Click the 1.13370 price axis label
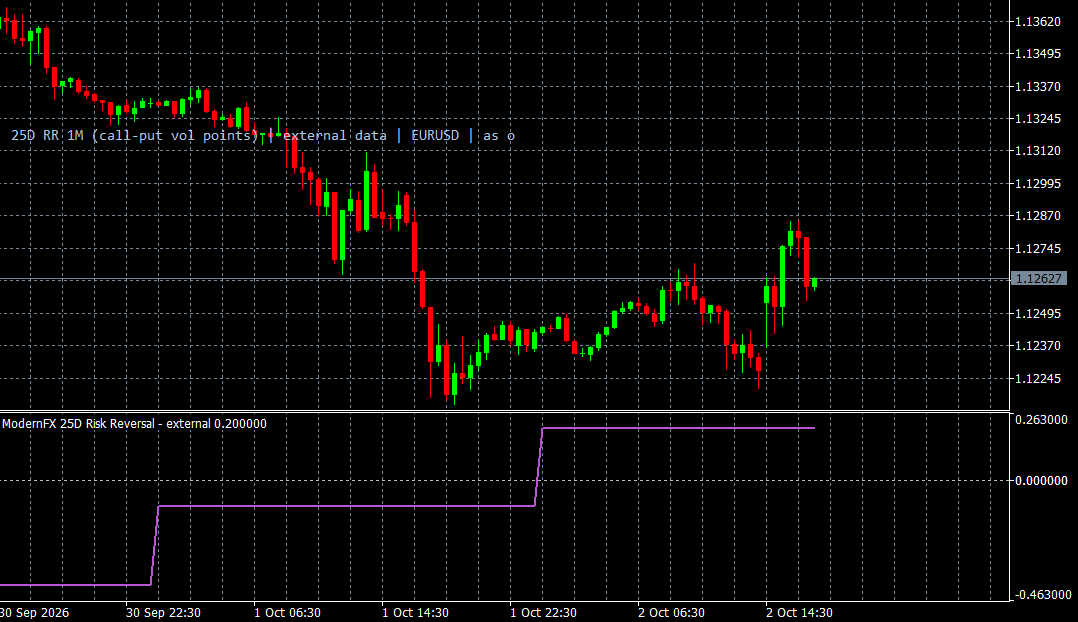This screenshot has width=1078, height=622. tap(1038, 87)
